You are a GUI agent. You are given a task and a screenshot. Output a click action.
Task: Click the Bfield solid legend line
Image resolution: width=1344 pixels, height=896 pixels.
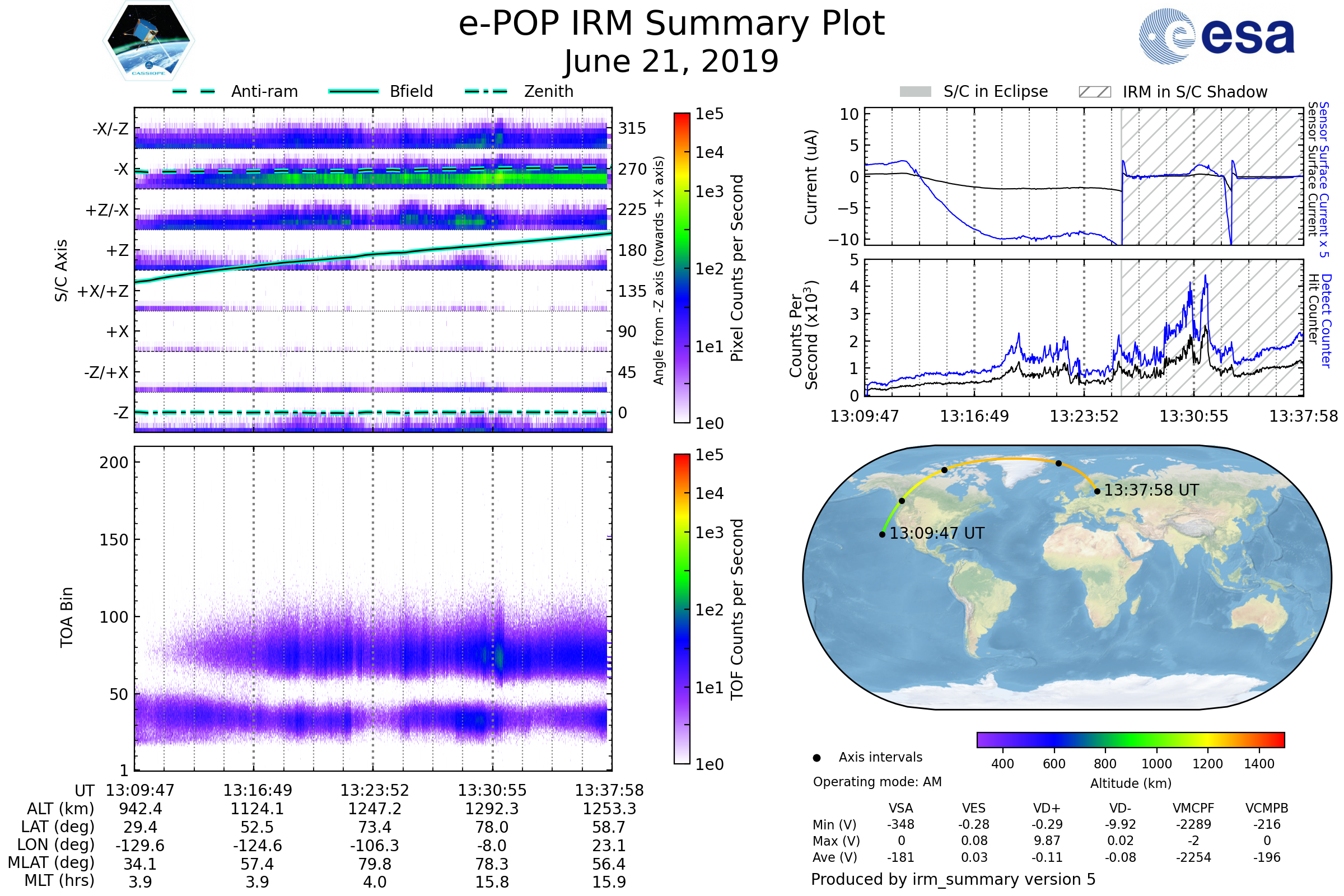tap(353, 91)
